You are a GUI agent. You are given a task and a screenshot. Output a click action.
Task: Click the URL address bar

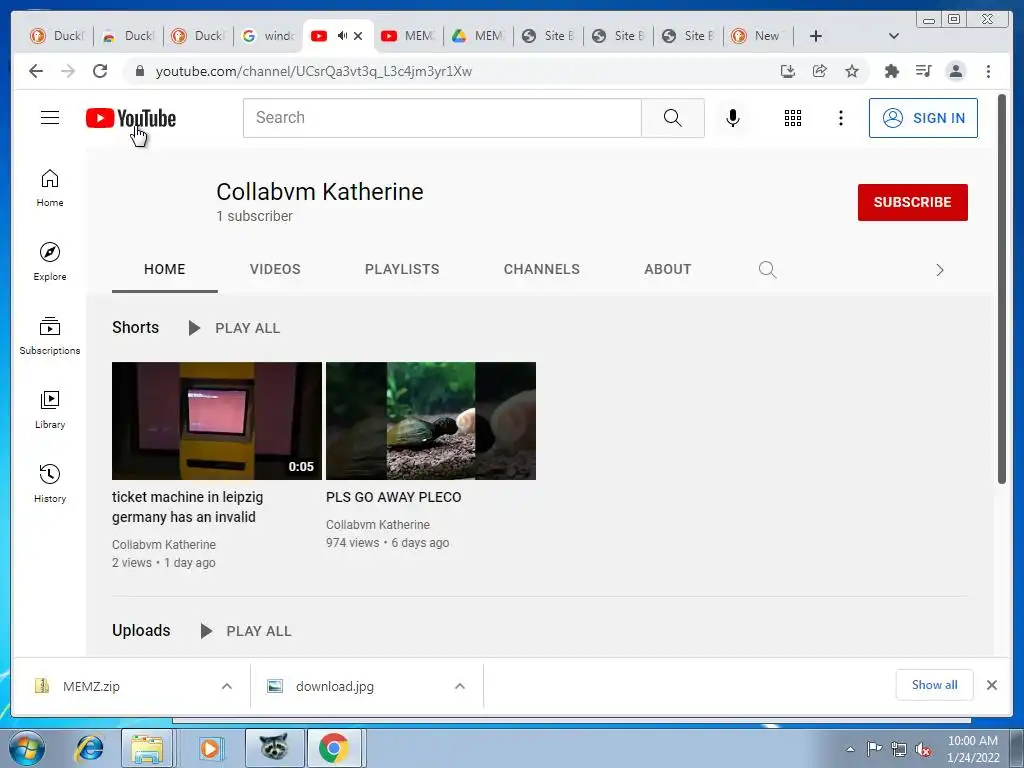pos(457,71)
